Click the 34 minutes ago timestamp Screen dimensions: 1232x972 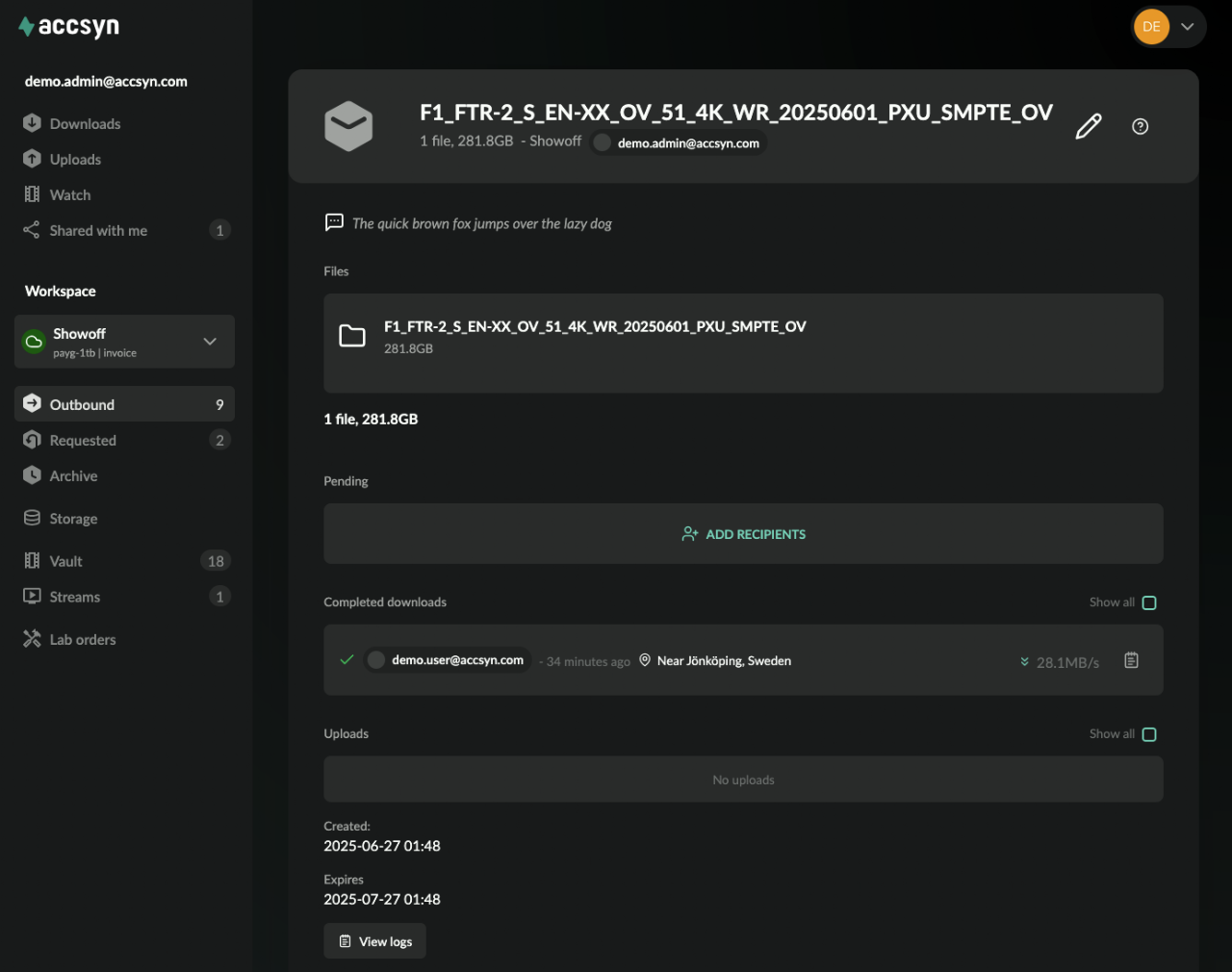(x=588, y=662)
